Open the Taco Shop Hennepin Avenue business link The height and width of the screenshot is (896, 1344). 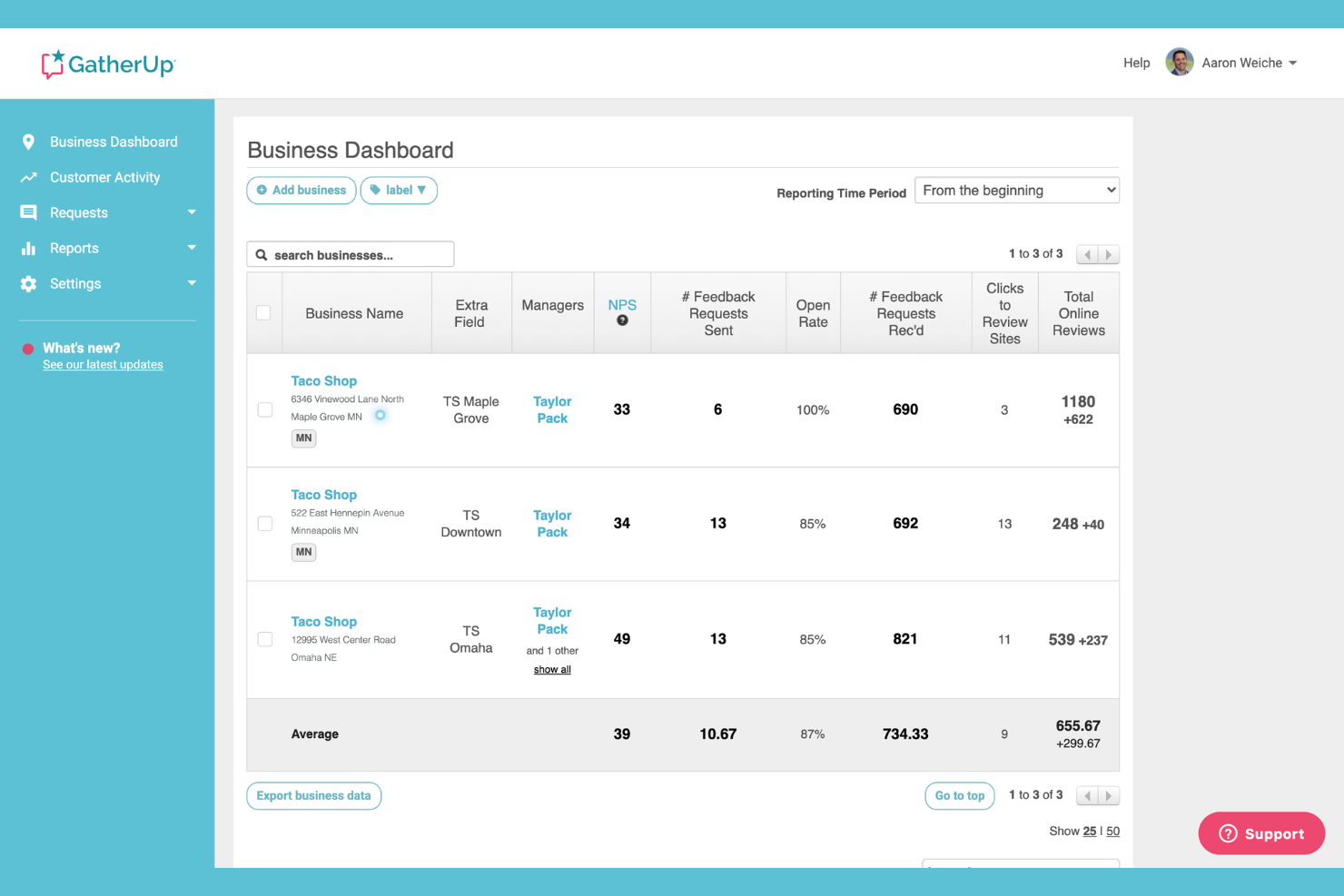coord(324,495)
